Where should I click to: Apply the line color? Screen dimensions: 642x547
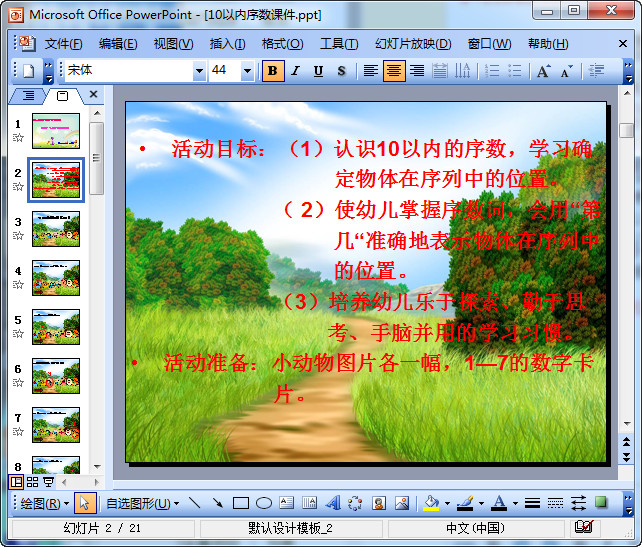pyautogui.click(x=465, y=503)
